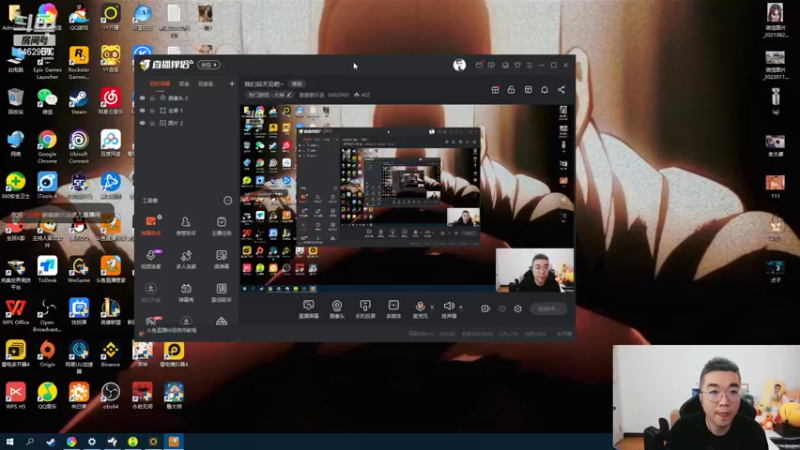
Task: Open the 弹幕助手 danmaku helper tool
Action: click(151, 225)
